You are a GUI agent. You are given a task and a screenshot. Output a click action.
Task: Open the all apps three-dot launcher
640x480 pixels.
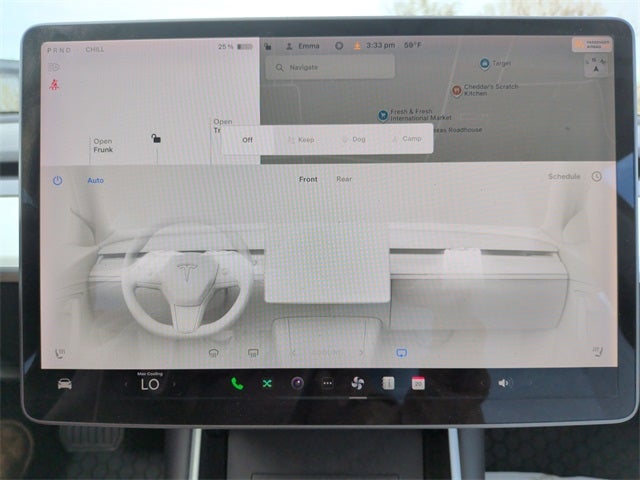click(327, 383)
